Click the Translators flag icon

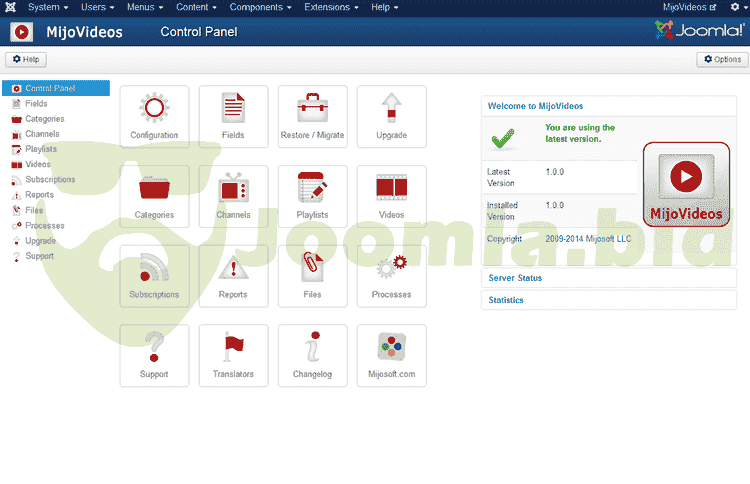[233, 348]
